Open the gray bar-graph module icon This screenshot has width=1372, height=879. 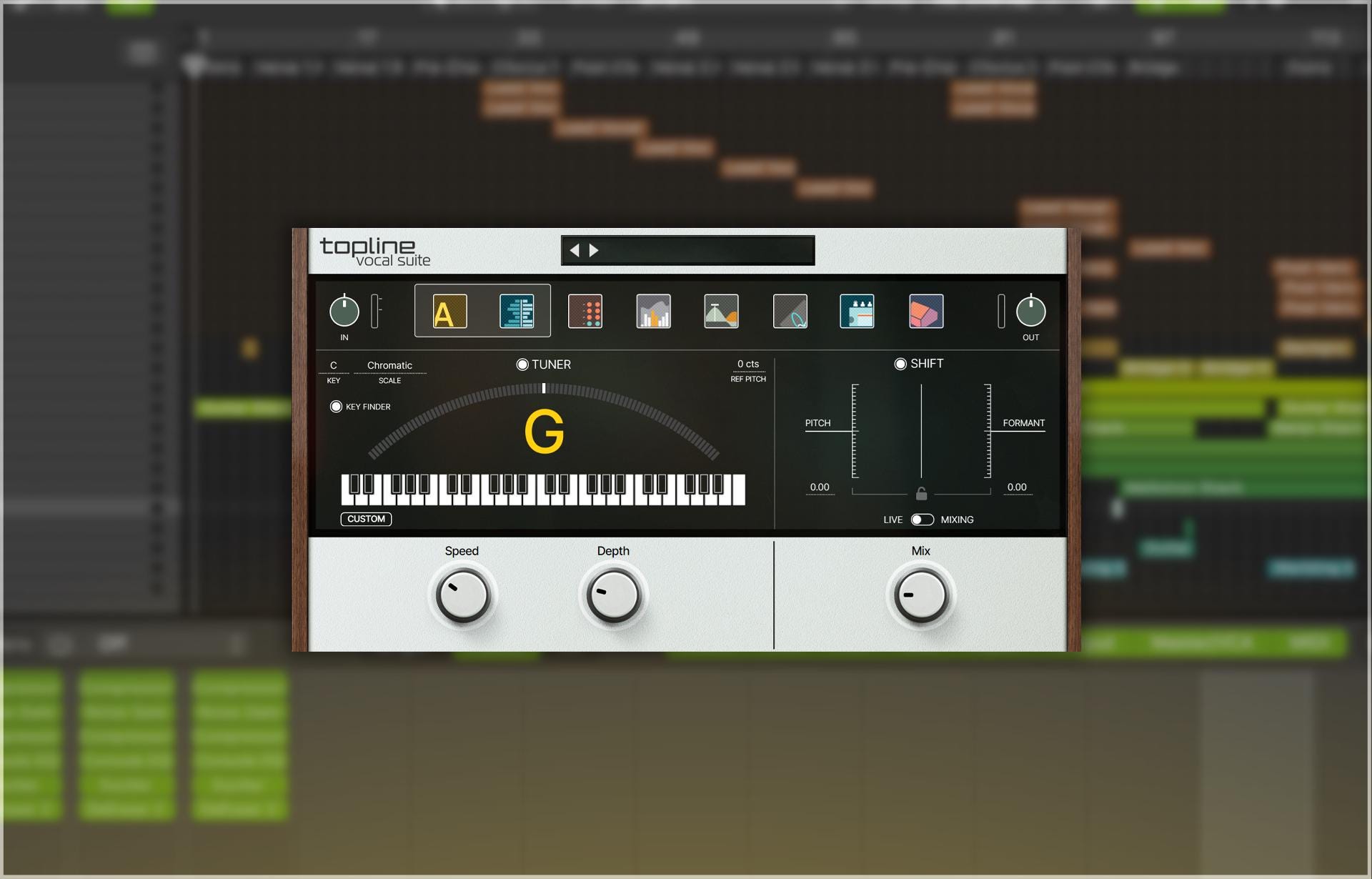(x=654, y=312)
